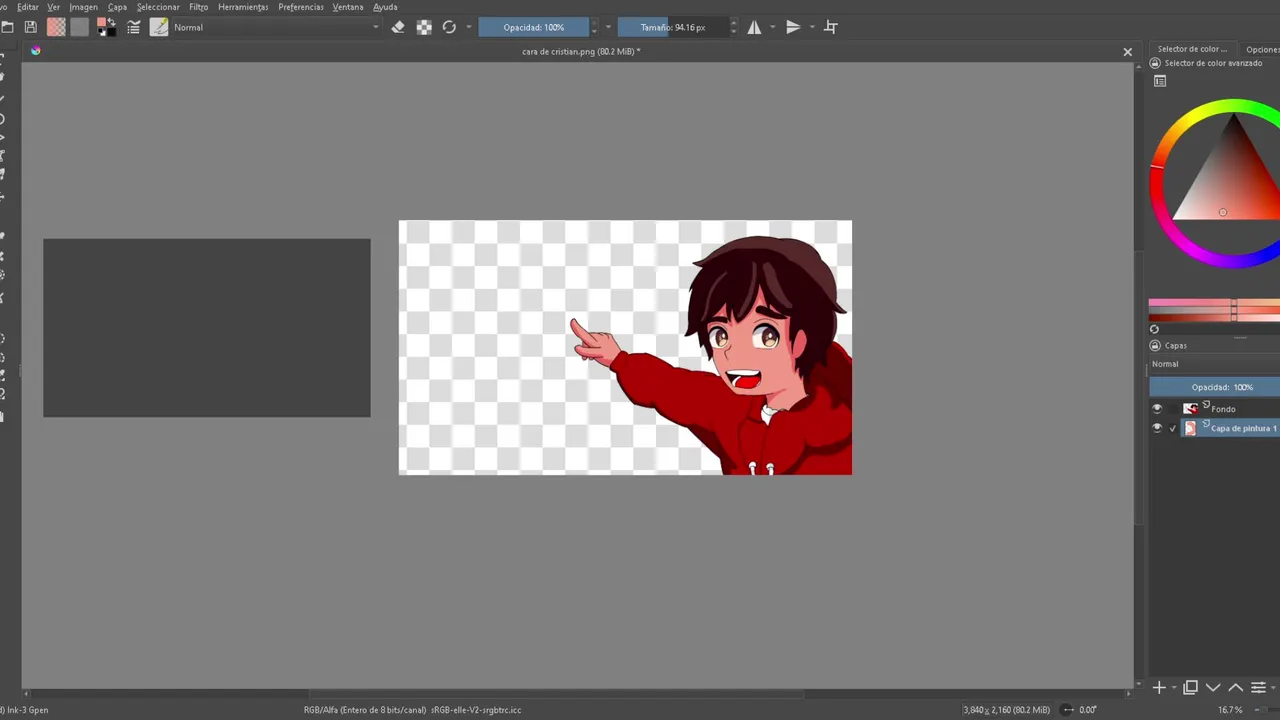This screenshot has width=1280, height=720.
Task: Save the document with floppy icon
Action: coord(31,27)
